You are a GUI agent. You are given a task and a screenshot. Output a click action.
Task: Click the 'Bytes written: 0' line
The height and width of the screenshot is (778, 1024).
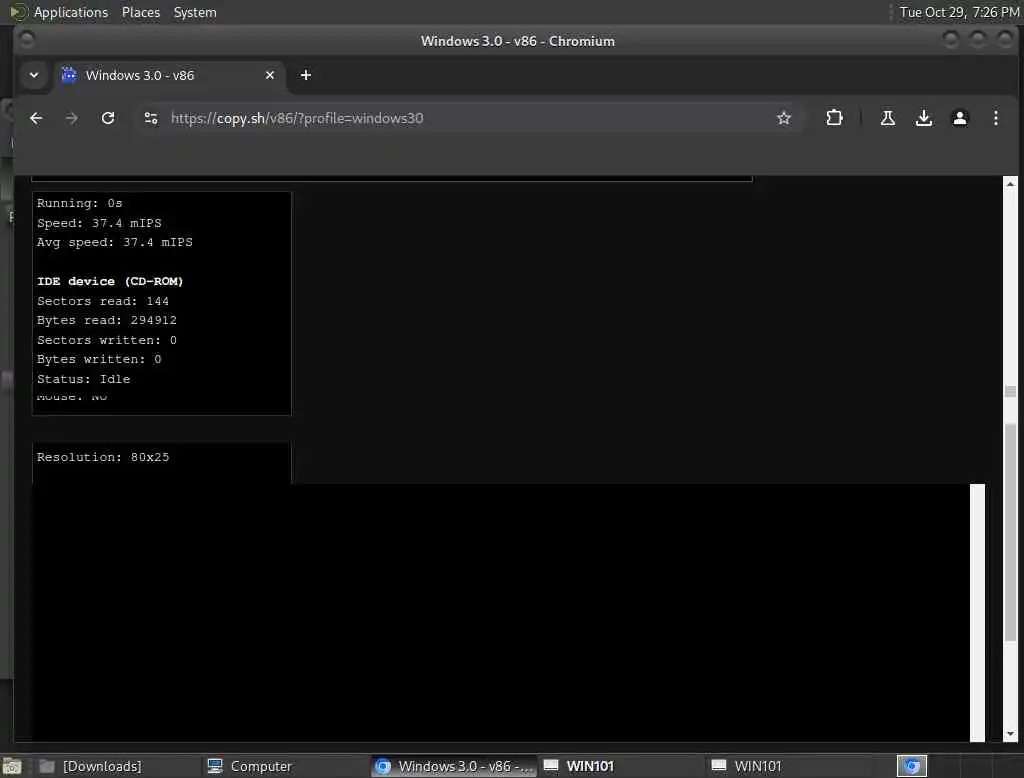point(99,359)
